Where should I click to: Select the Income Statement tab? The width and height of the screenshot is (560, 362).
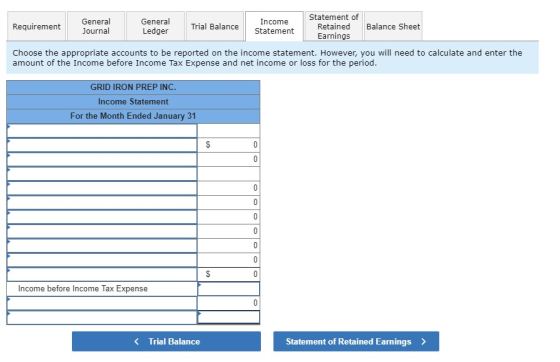(274, 26)
